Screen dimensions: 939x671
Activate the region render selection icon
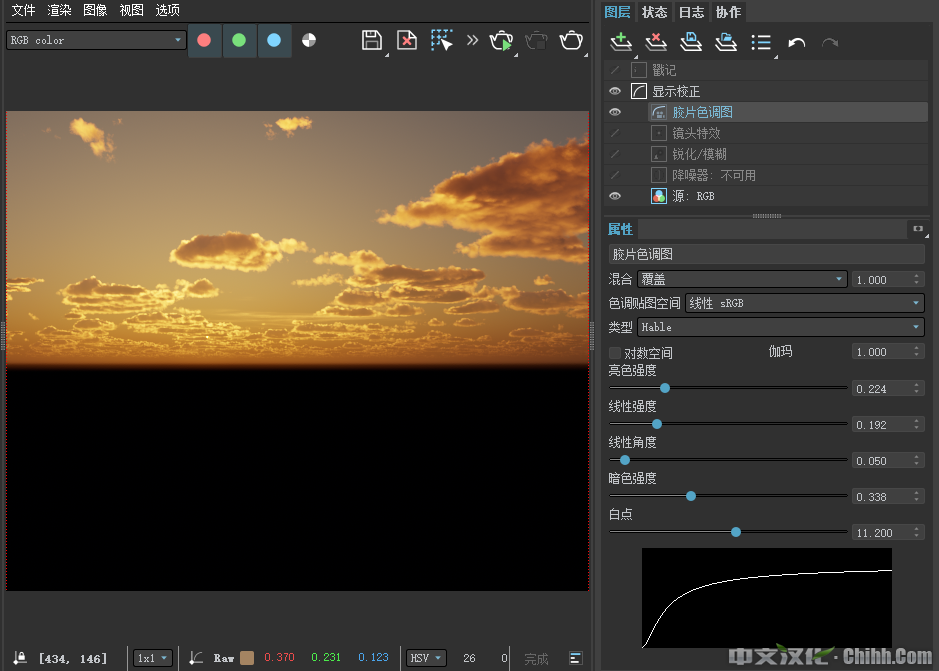click(x=441, y=40)
